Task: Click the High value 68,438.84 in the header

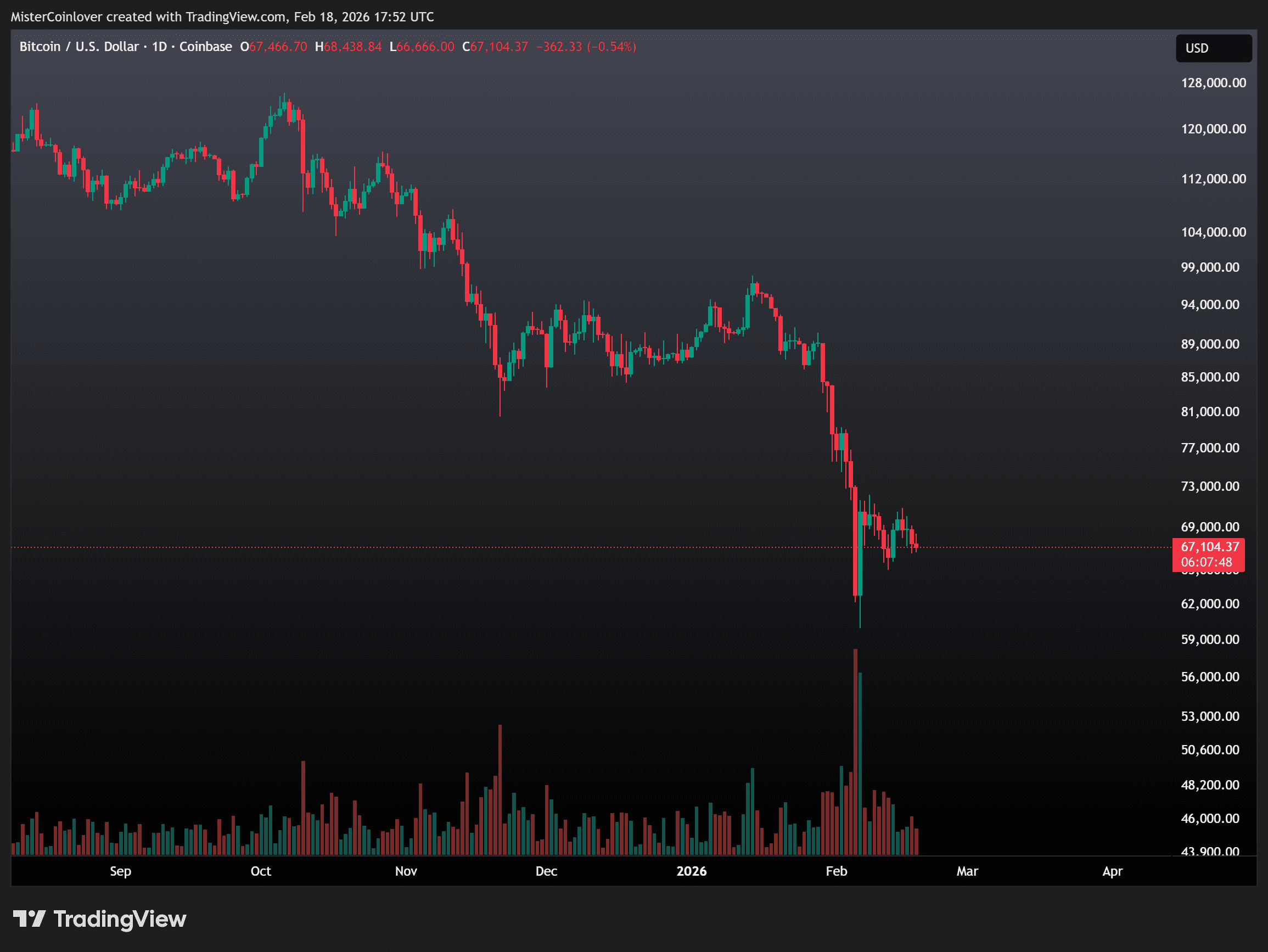Action: point(352,47)
